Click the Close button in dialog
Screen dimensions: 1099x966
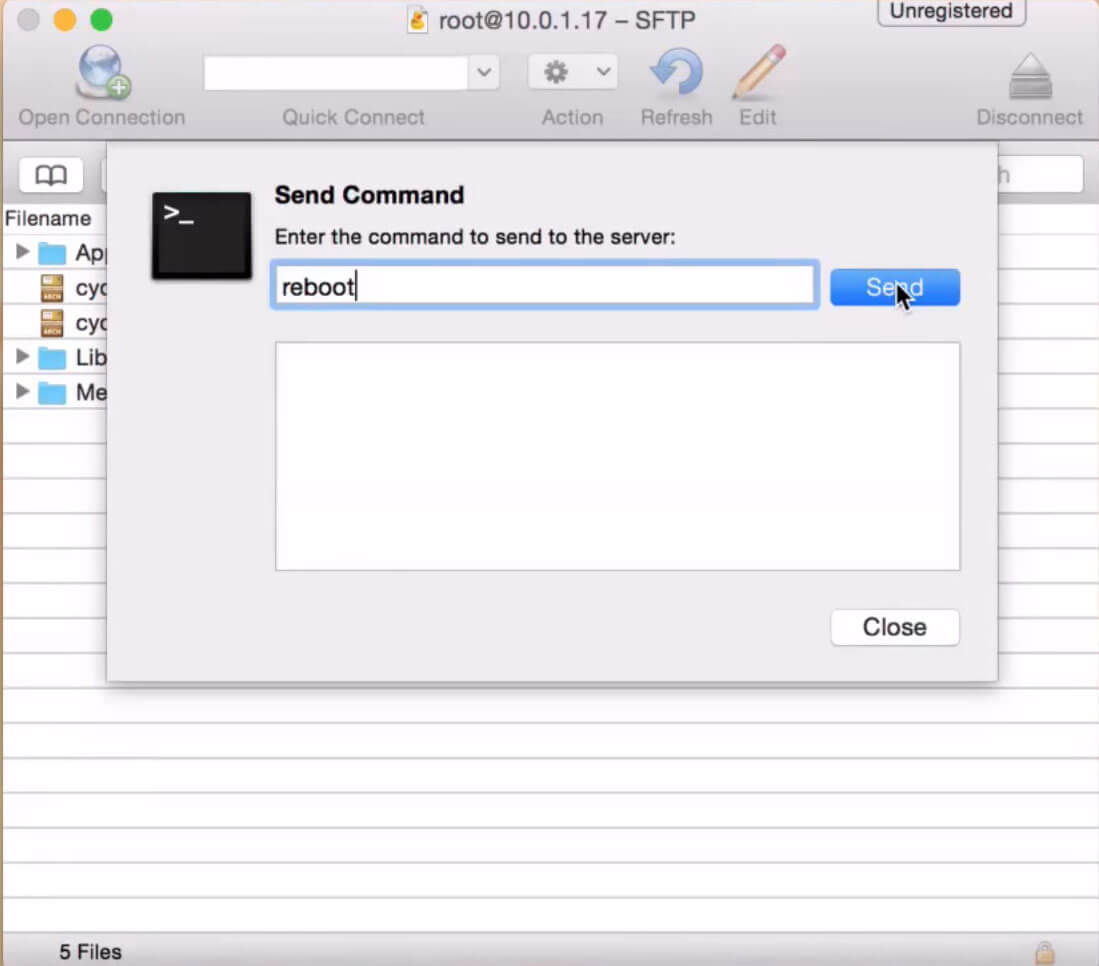(894, 627)
